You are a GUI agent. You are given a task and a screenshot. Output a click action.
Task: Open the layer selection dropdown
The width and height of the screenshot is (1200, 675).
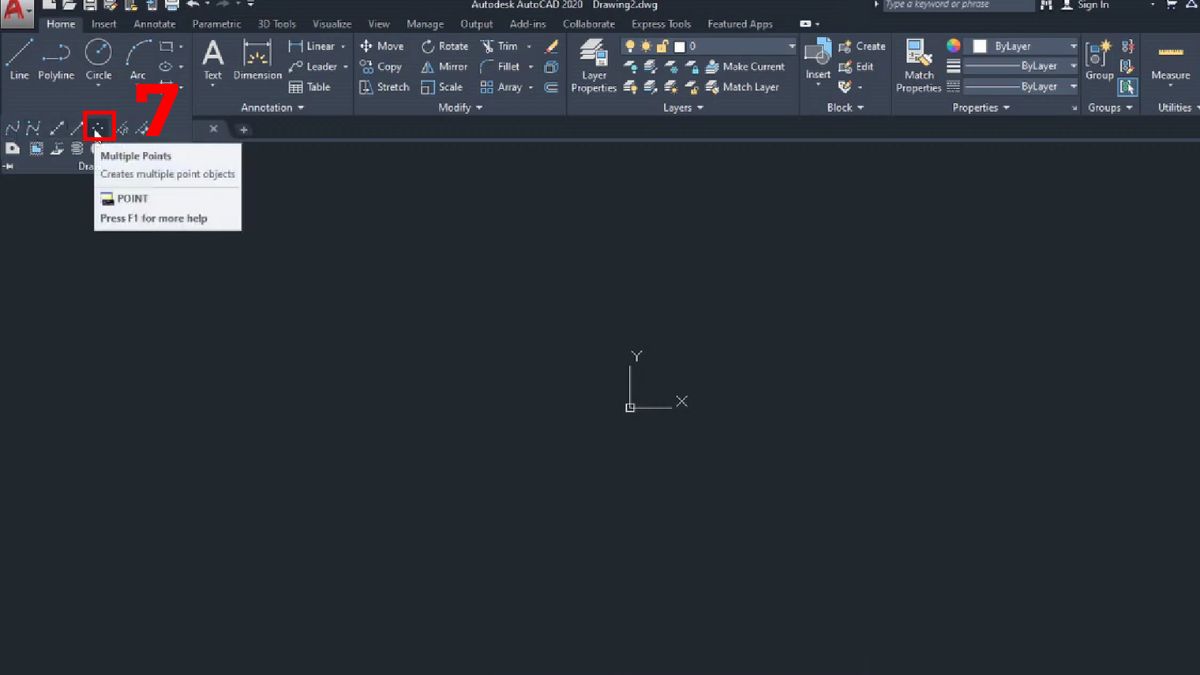pos(791,45)
